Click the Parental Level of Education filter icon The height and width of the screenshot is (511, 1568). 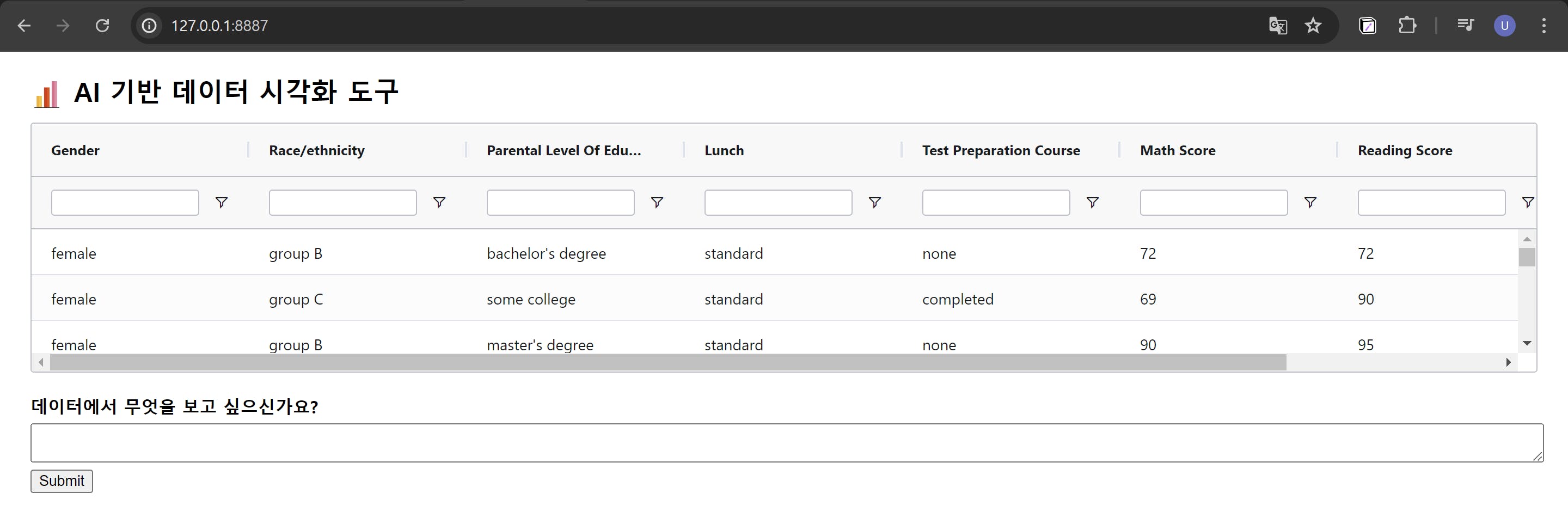[x=657, y=202]
